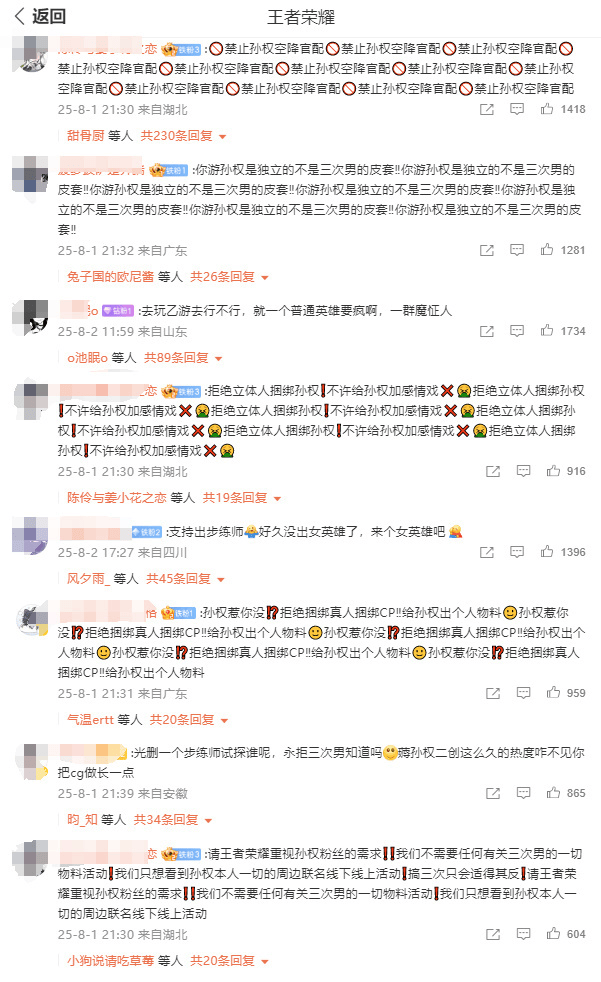Reply to the 1396-likes comment from 四川

pos(516,552)
